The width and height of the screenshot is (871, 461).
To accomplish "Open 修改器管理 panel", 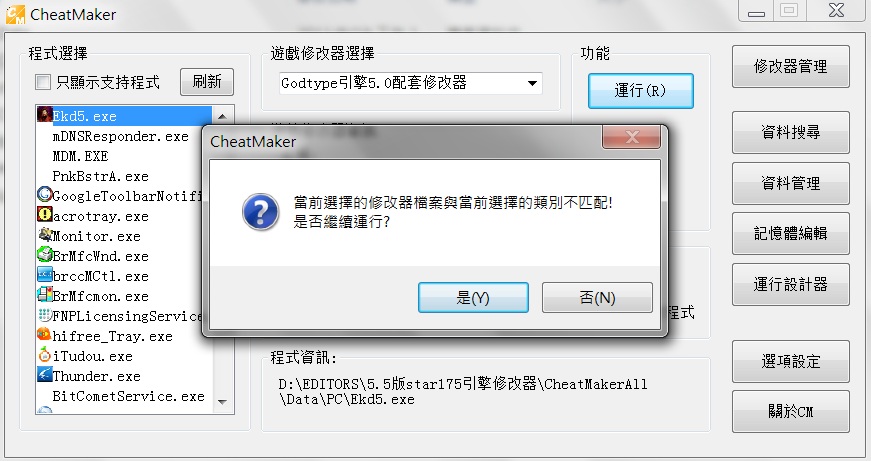I will [790, 67].
